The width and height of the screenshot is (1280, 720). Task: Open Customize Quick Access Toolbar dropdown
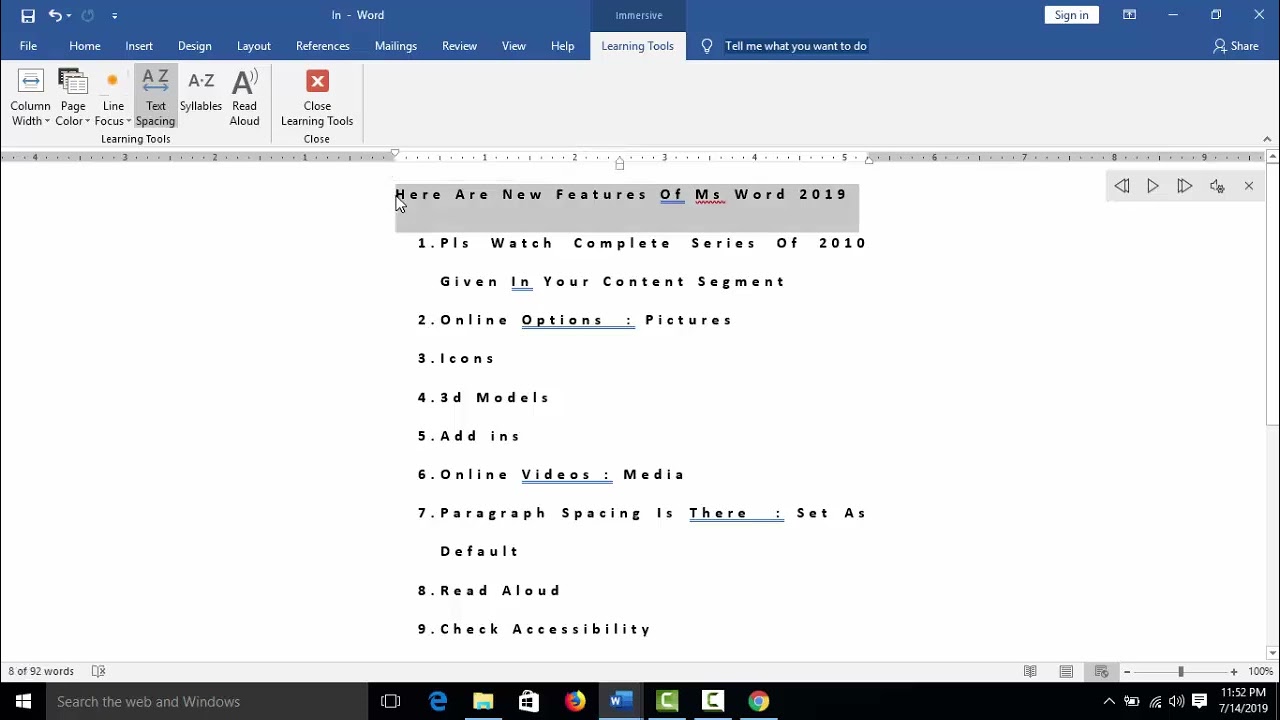114,15
